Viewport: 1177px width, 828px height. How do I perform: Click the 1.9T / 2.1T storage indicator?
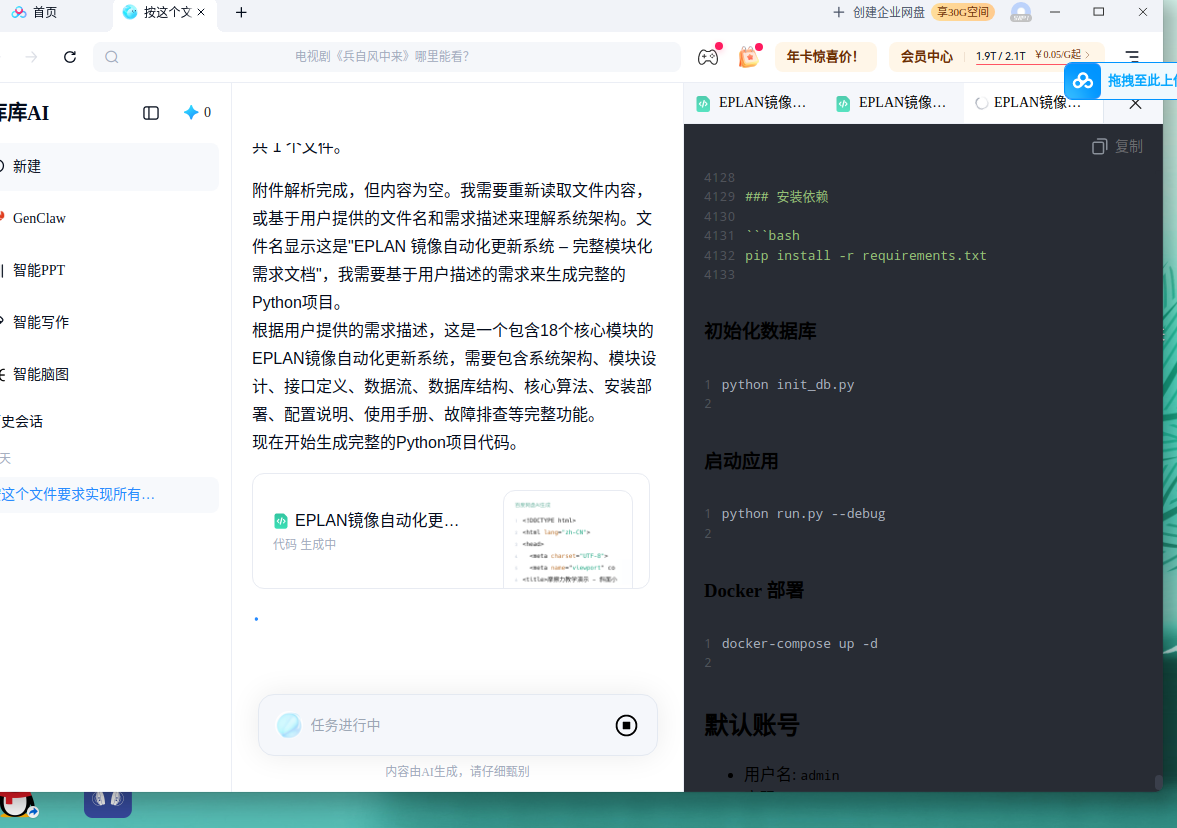pos(1001,56)
